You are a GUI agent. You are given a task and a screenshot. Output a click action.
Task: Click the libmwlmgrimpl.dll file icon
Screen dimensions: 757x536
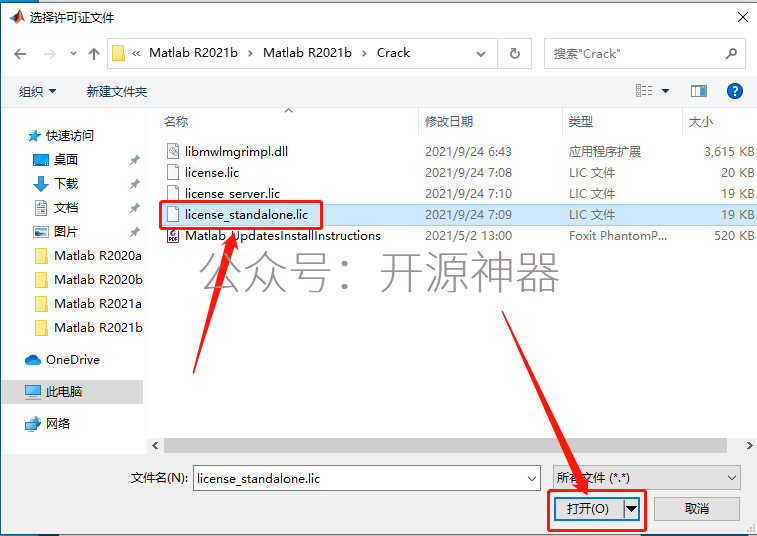(173, 152)
